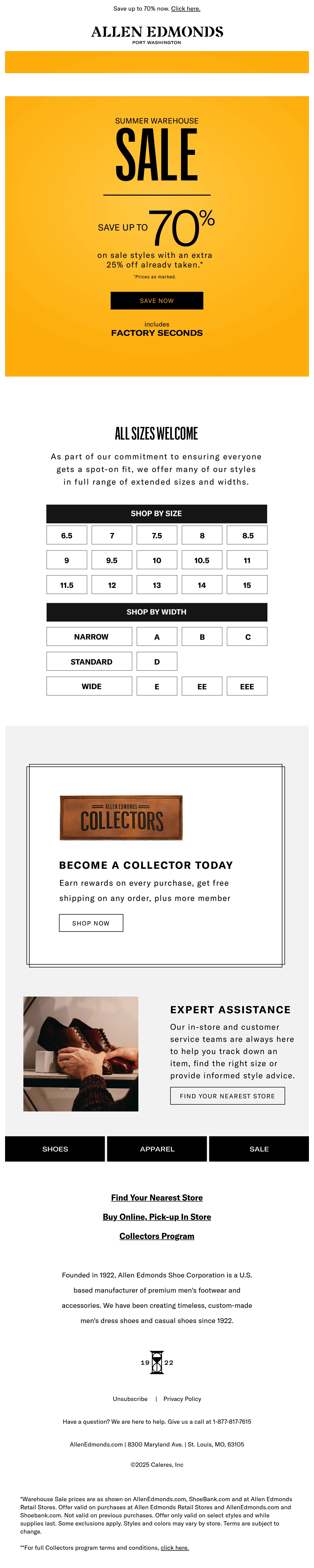Click the Allen Edmonds logo at top
The image size is (314, 1568).
[x=157, y=34]
